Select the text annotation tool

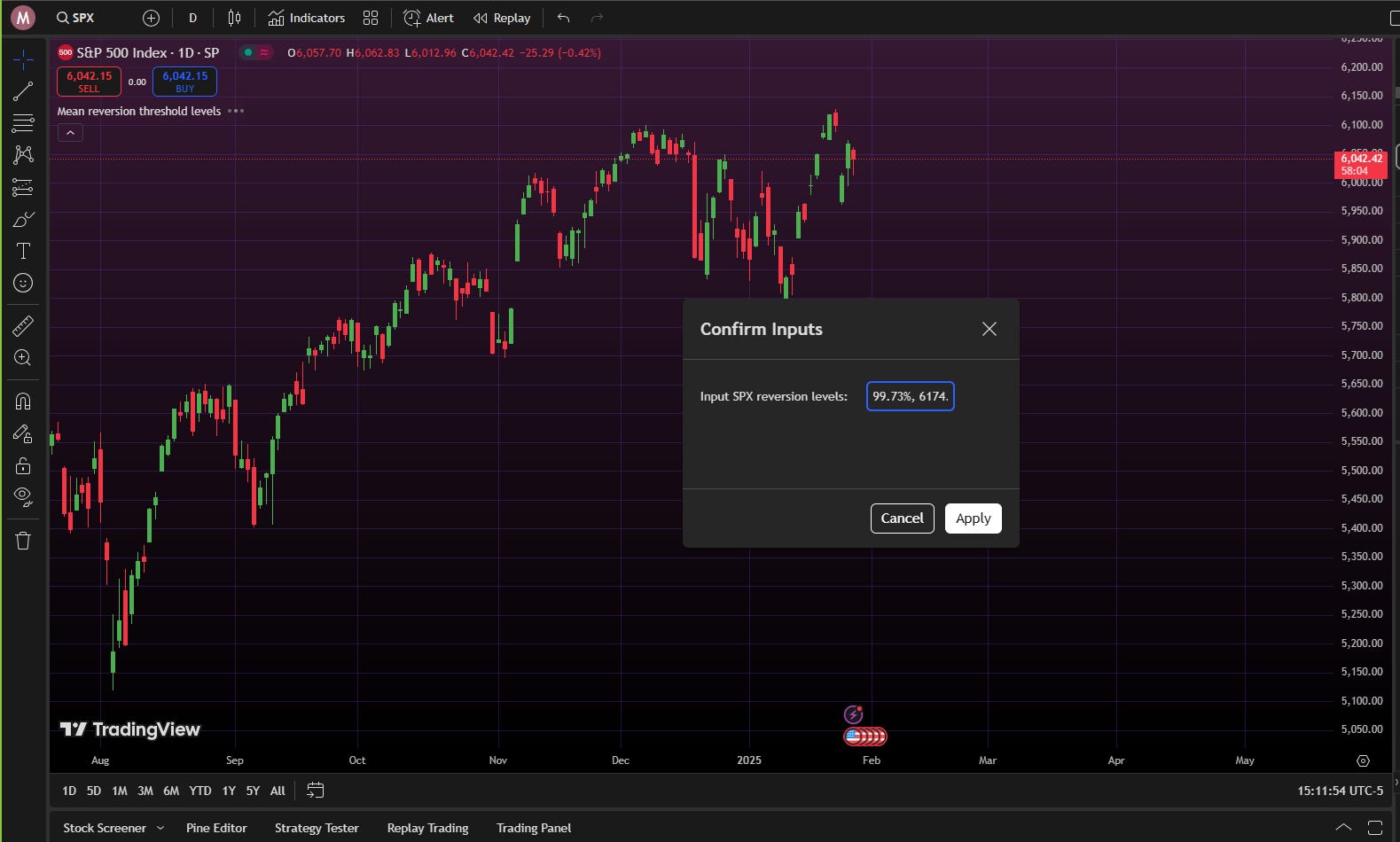[x=23, y=251]
